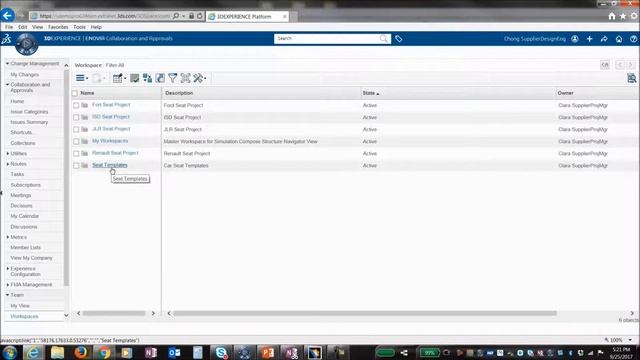Click the plus add icon in header
This screenshot has height=360, width=640.
[589, 39]
